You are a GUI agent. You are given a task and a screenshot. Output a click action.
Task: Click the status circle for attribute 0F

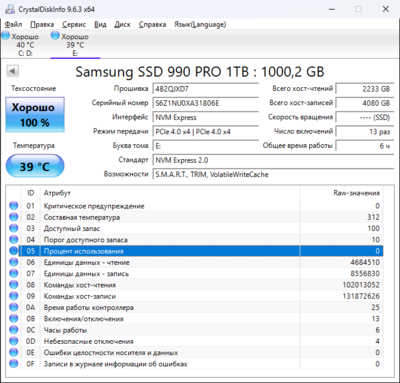pyautogui.click(x=14, y=364)
